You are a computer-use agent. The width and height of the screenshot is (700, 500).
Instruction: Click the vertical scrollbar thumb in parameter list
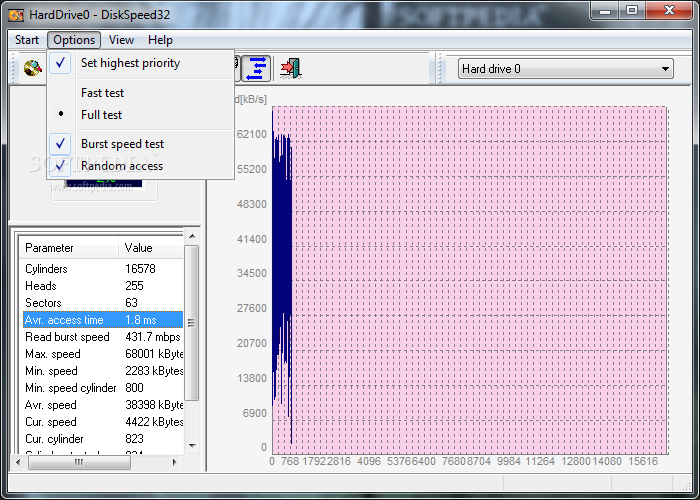click(192, 323)
